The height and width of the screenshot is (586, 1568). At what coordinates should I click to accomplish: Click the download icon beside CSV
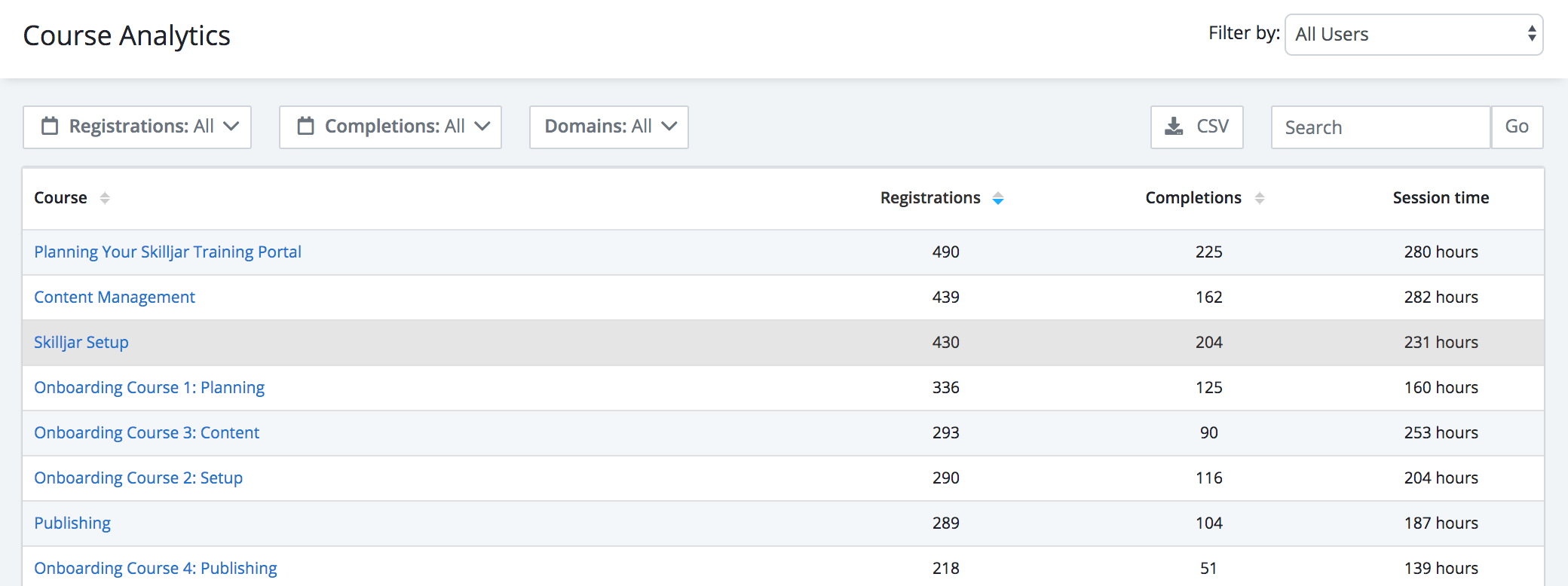tap(1174, 126)
